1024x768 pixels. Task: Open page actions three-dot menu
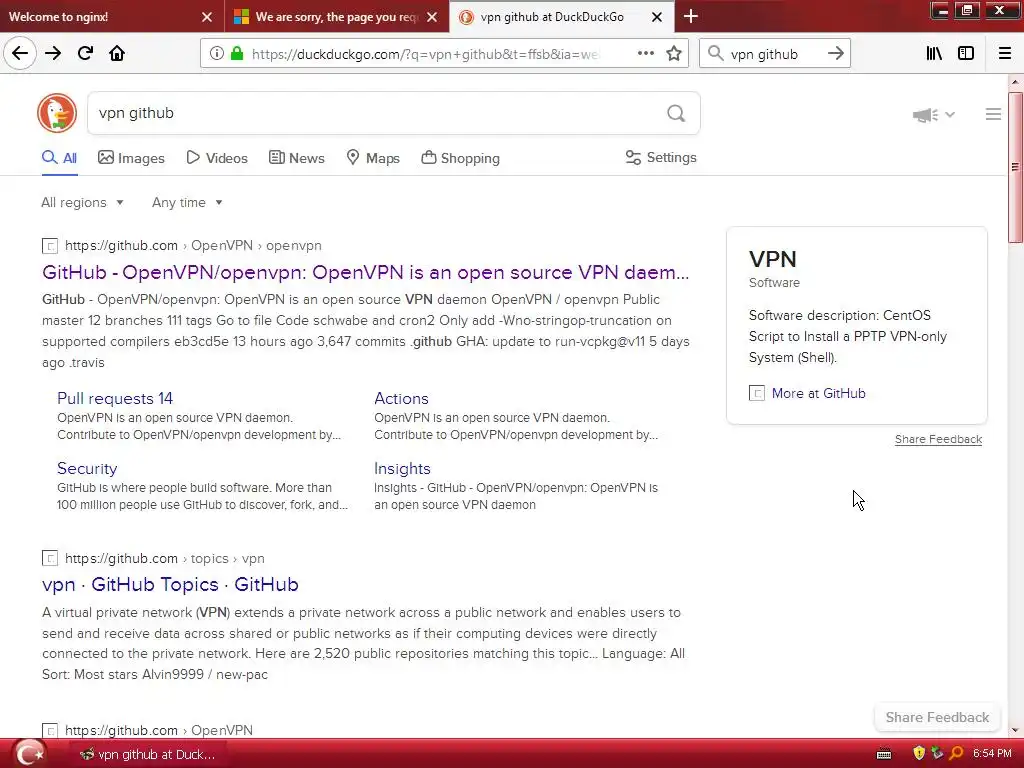pos(645,54)
